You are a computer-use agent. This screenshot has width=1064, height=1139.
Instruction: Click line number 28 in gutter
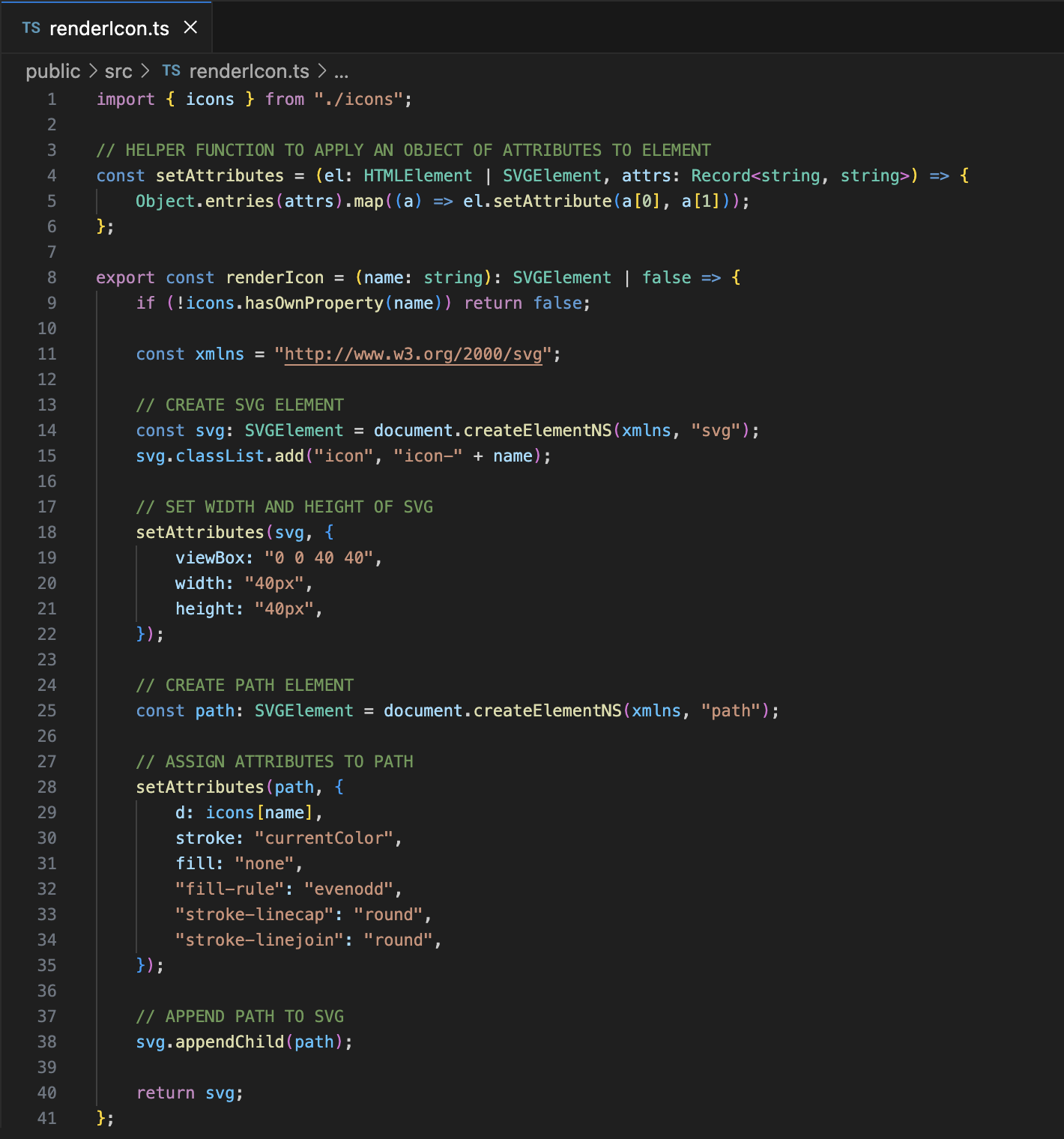[46, 787]
